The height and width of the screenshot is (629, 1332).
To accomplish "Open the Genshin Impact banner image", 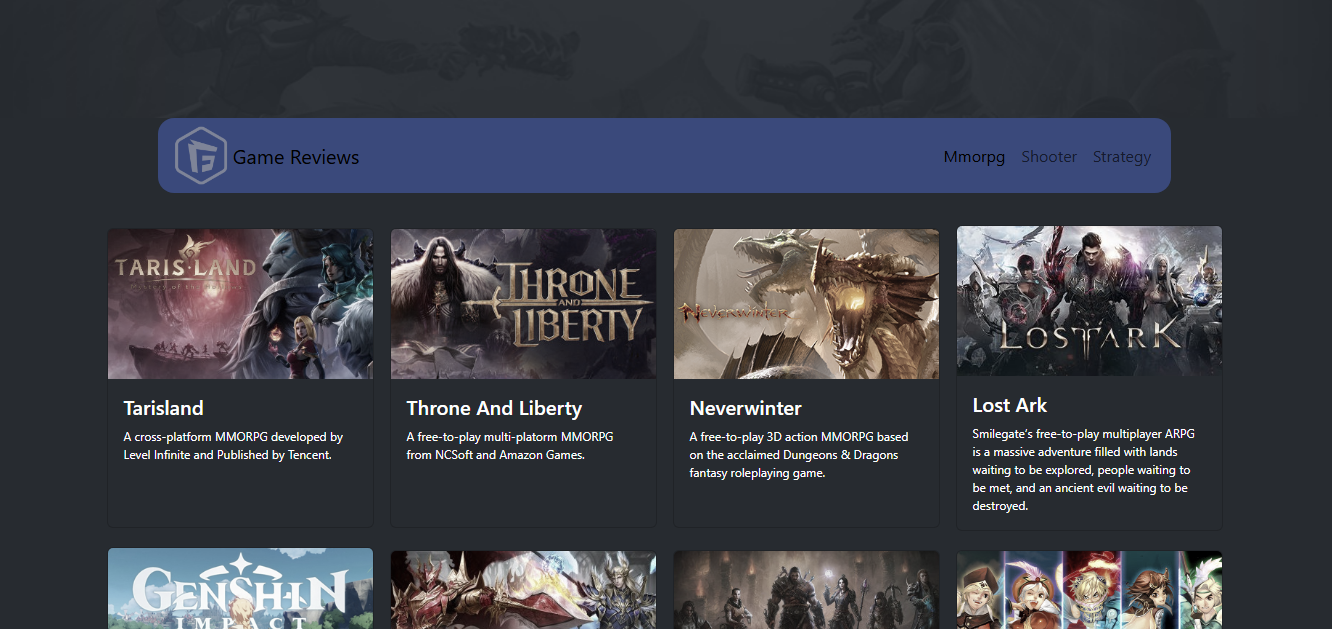I will point(240,589).
